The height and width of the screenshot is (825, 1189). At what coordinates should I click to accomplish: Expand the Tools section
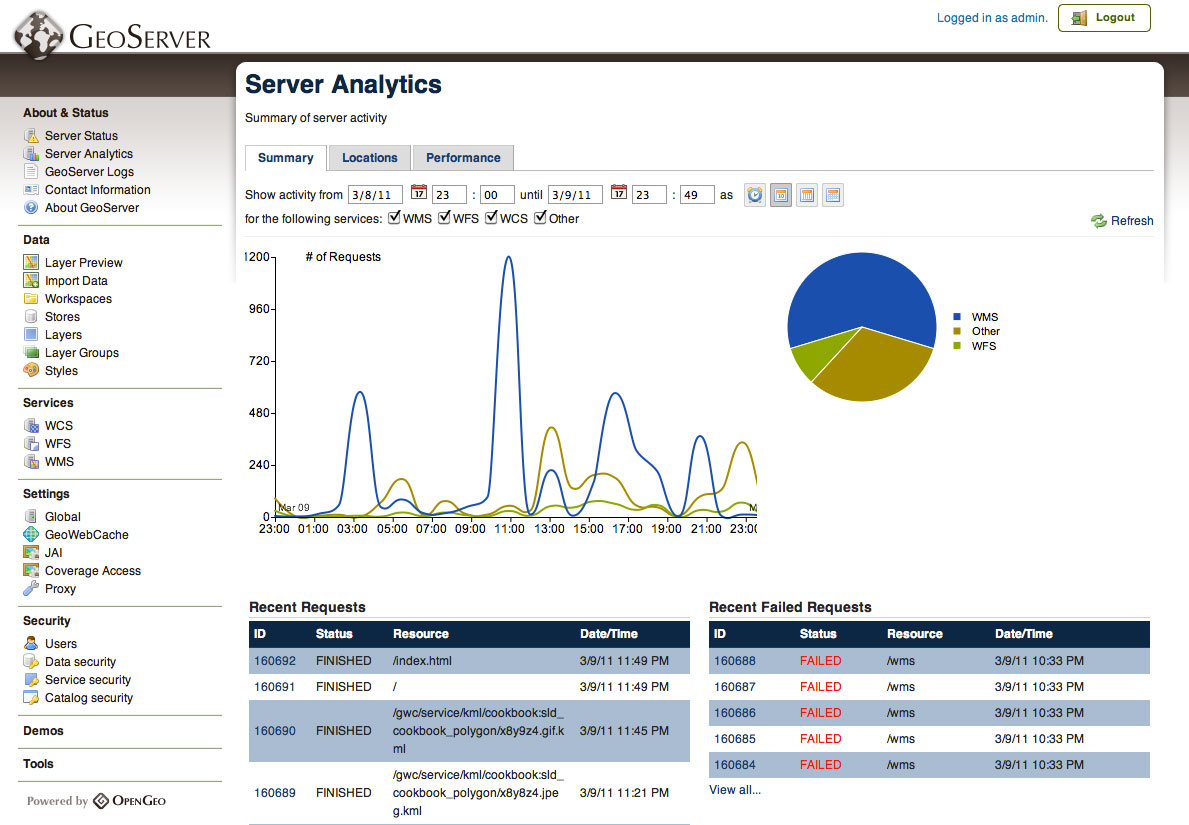tap(38, 764)
